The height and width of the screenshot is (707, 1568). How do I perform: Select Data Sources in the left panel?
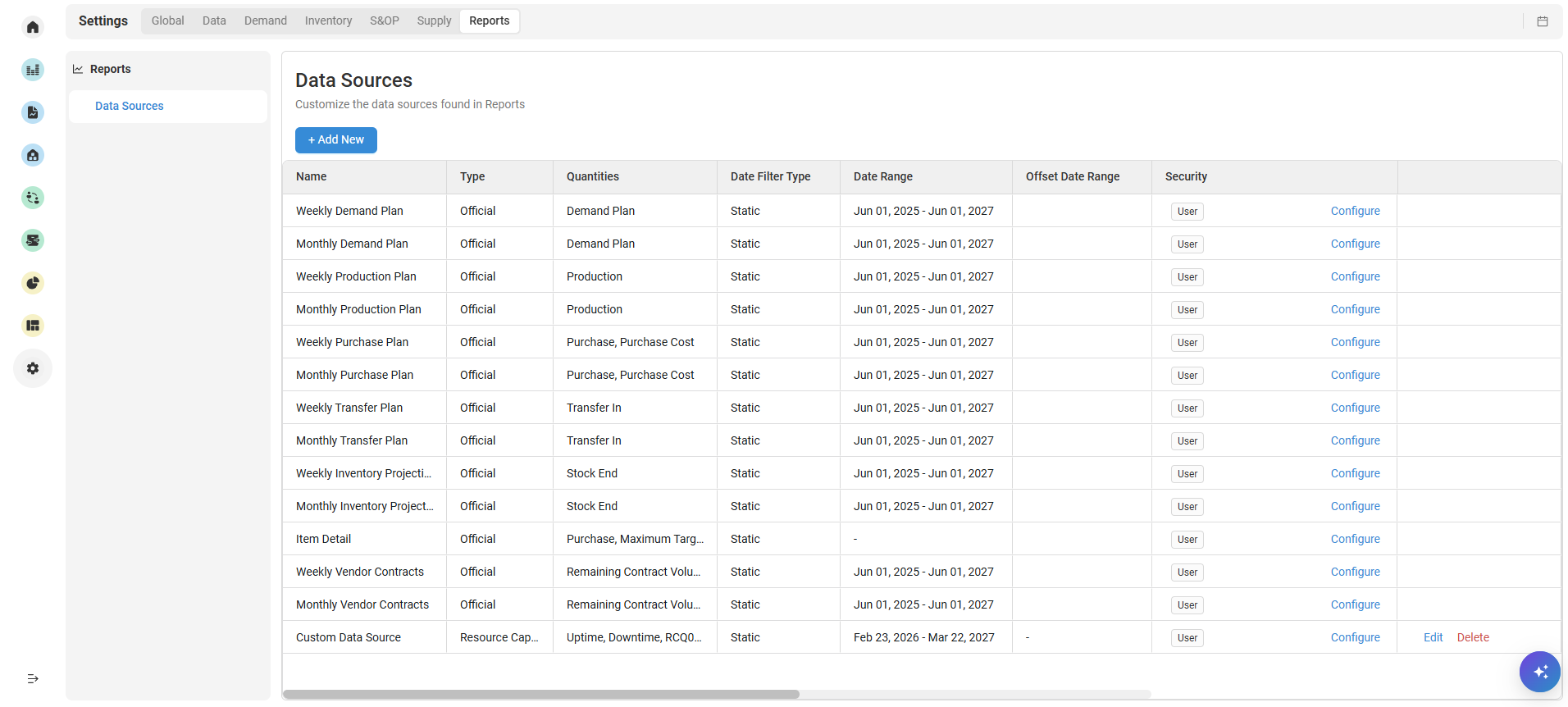130,106
